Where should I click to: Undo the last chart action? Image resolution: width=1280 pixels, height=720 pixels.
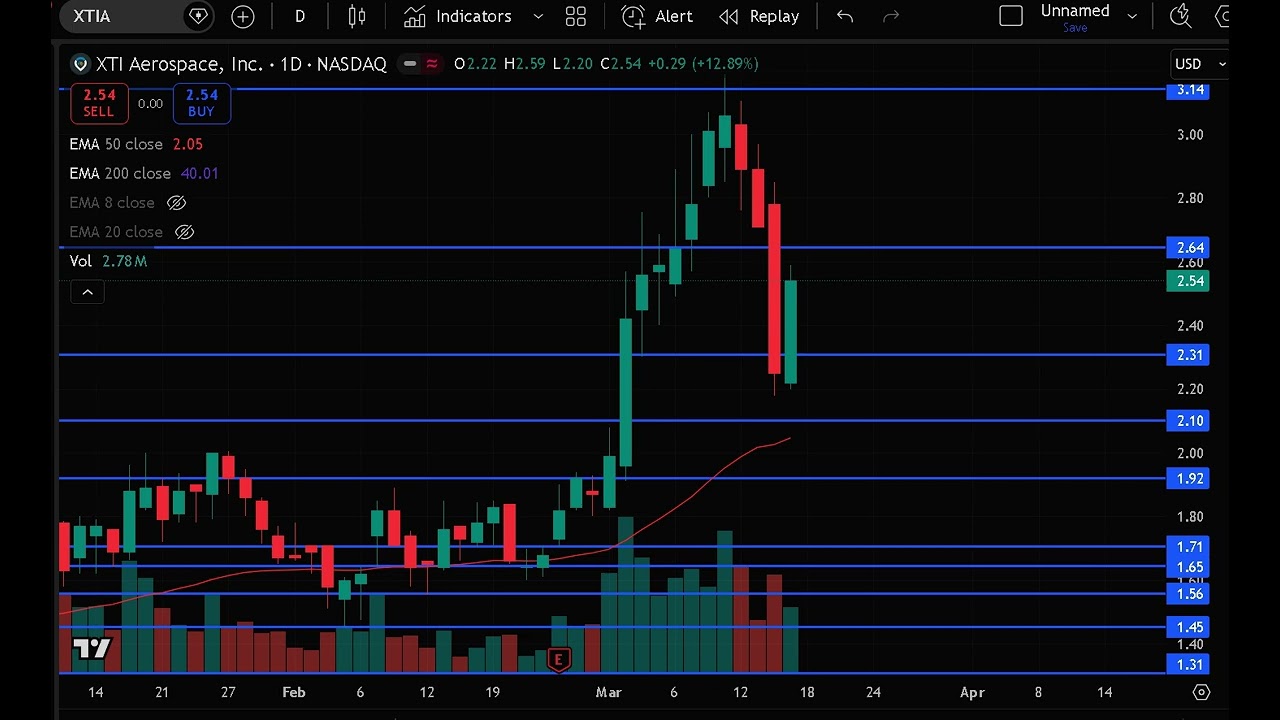(845, 16)
